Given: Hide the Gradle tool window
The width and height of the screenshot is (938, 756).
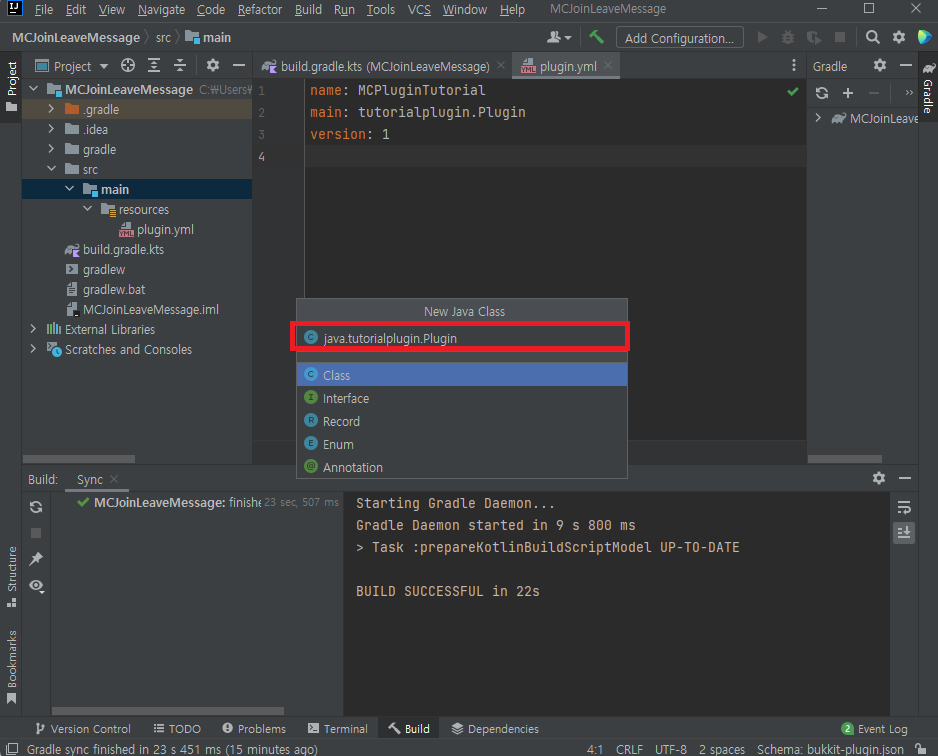Looking at the screenshot, I should (906, 65).
